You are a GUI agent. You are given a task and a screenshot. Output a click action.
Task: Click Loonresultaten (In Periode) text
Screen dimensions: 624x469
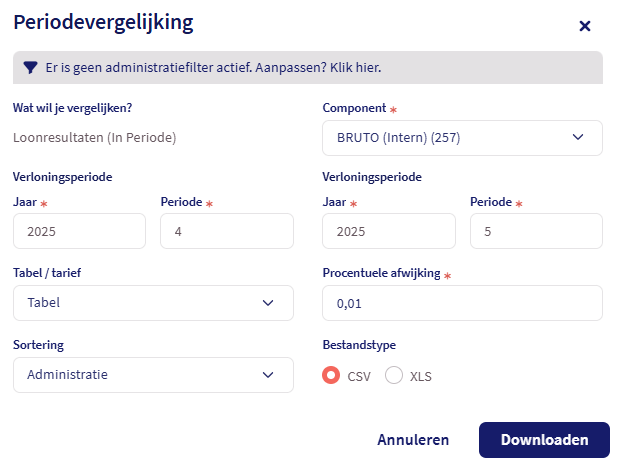click(x=95, y=138)
